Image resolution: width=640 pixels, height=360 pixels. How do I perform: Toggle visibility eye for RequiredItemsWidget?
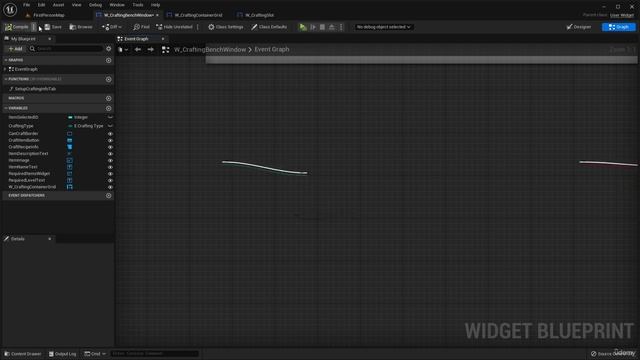pos(110,174)
